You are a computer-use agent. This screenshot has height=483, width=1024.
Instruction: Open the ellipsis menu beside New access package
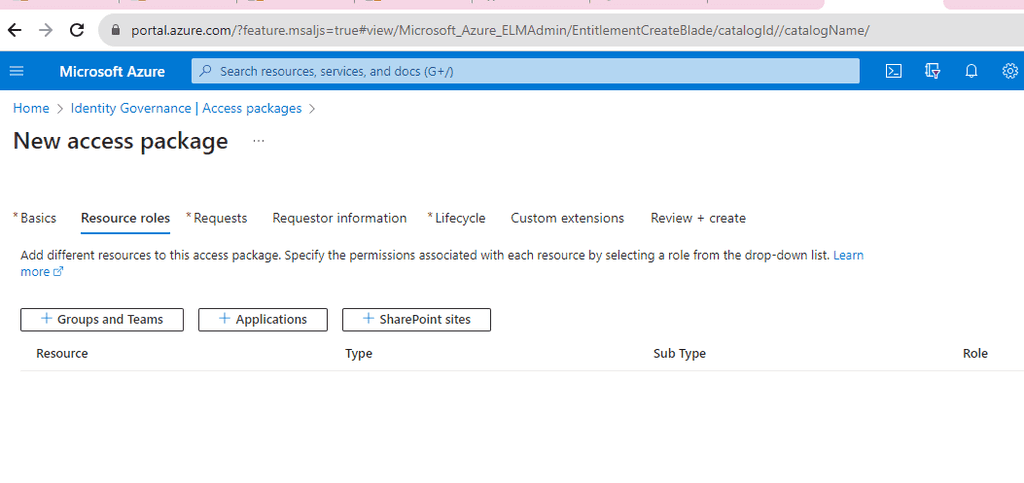point(259,141)
